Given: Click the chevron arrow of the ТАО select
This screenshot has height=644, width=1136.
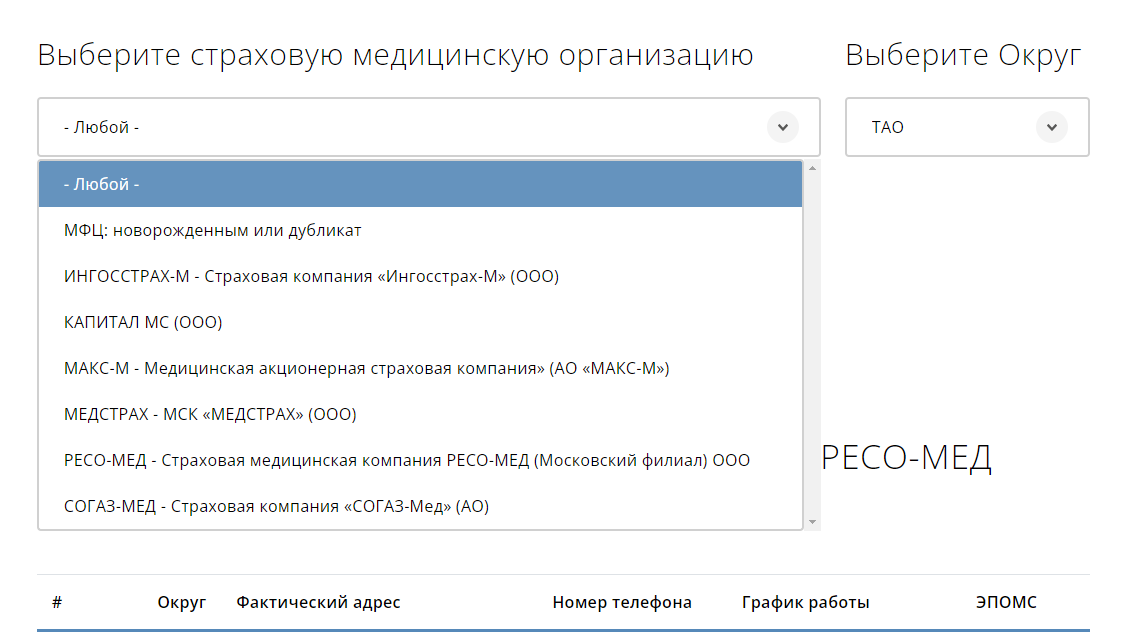Looking at the screenshot, I should (1051, 127).
